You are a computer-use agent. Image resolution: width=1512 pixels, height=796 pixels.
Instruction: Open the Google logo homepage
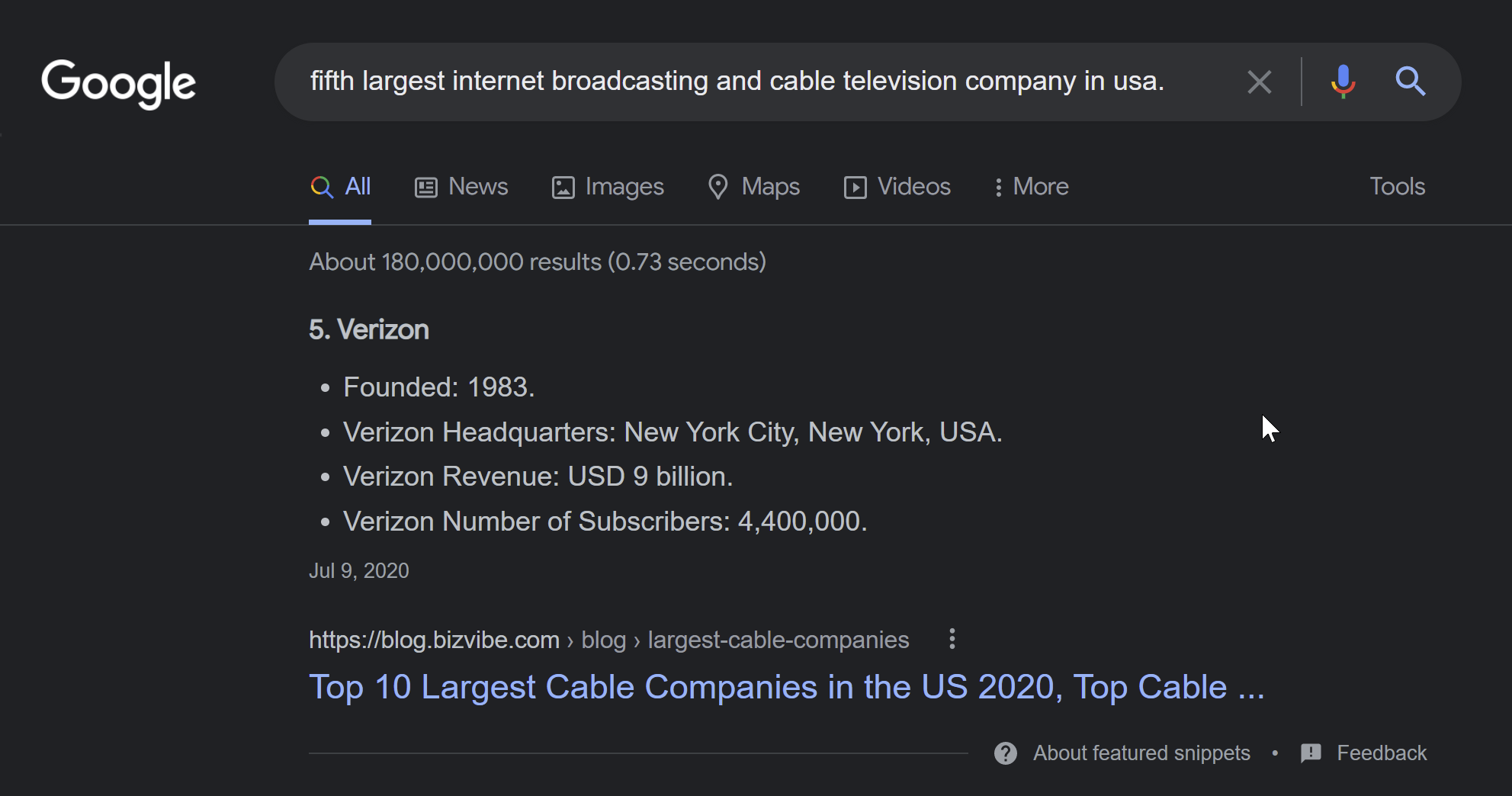point(119,83)
